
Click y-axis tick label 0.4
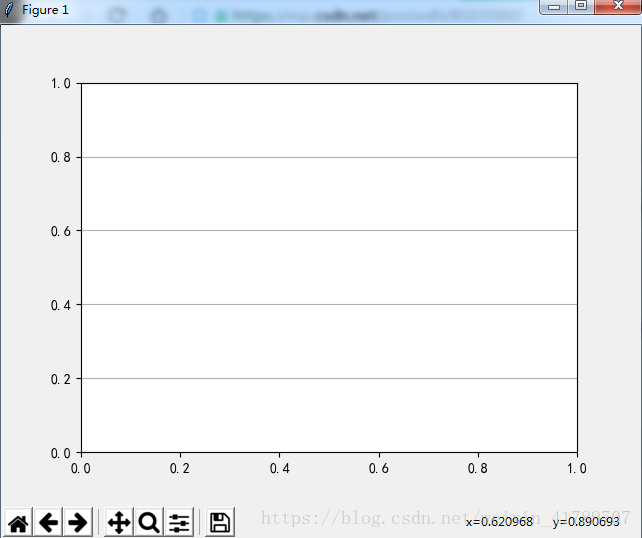point(61,305)
